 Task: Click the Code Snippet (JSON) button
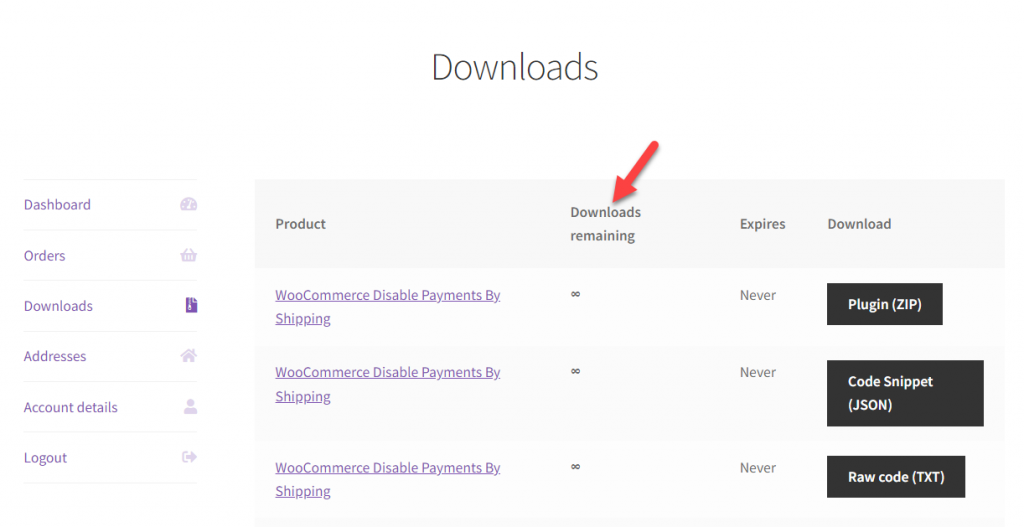click(905, 393)
